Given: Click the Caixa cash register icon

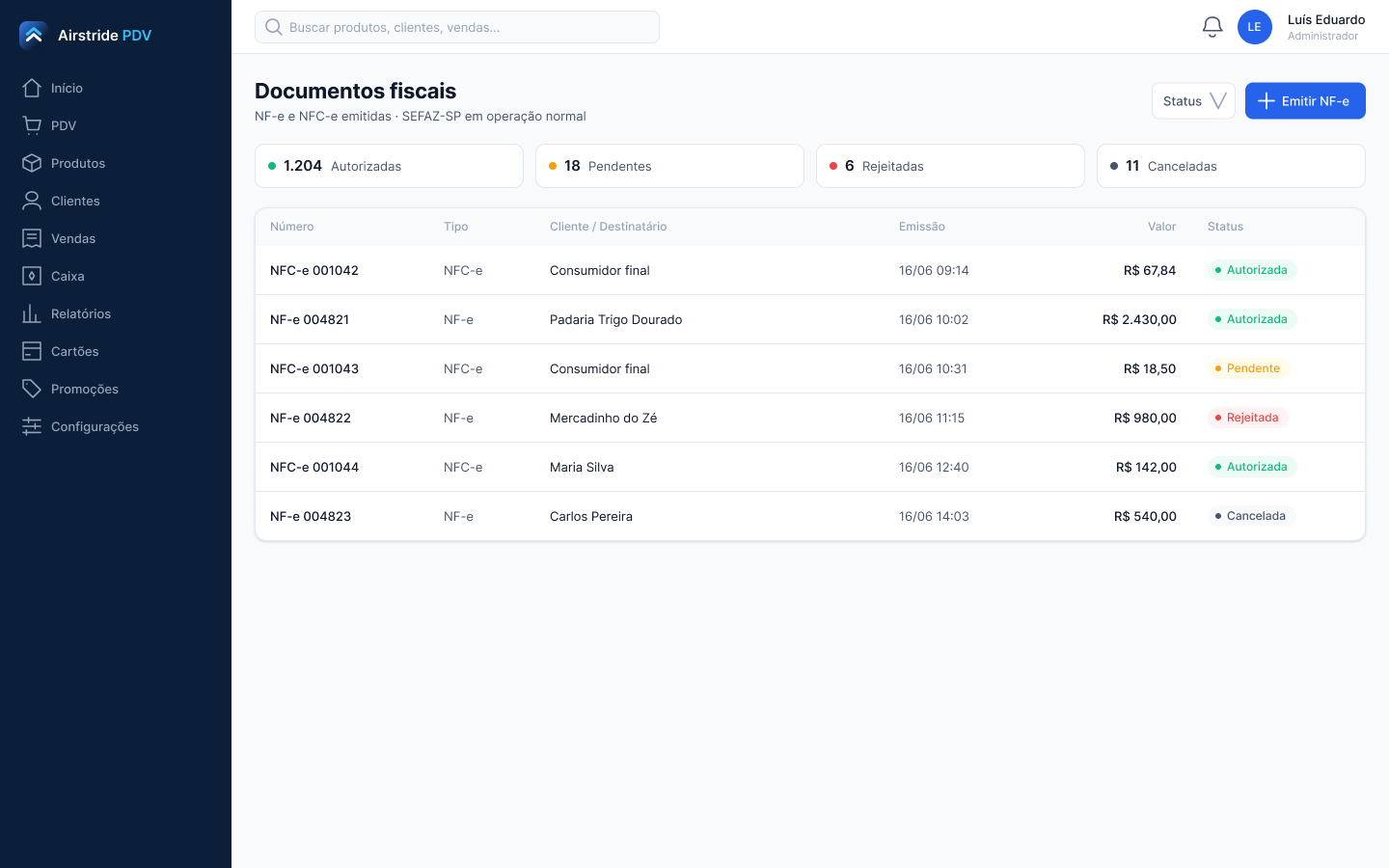Looking at the screenshot, I should (32, 276).
